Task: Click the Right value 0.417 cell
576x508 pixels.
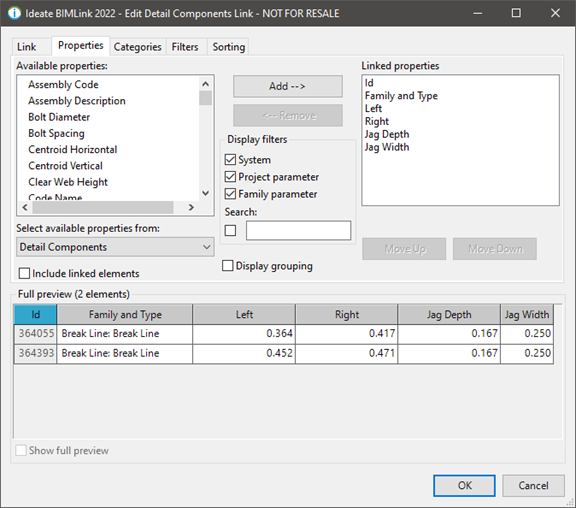Action: click(x=347, y=334)
